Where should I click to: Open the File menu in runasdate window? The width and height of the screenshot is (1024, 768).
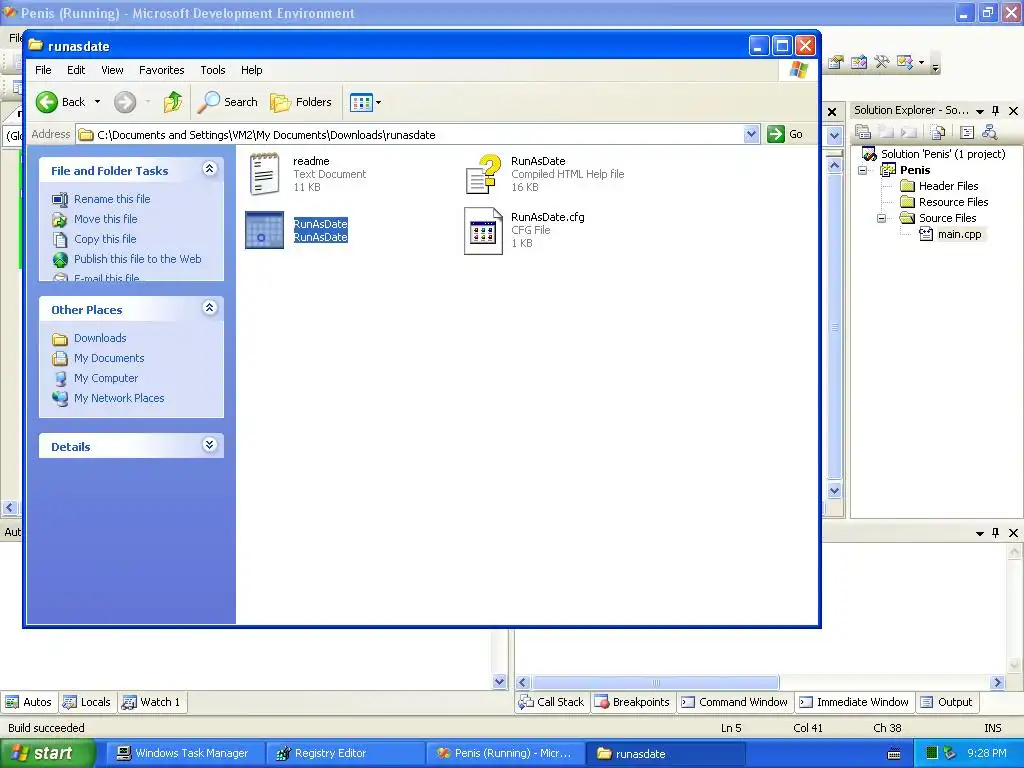43,70
